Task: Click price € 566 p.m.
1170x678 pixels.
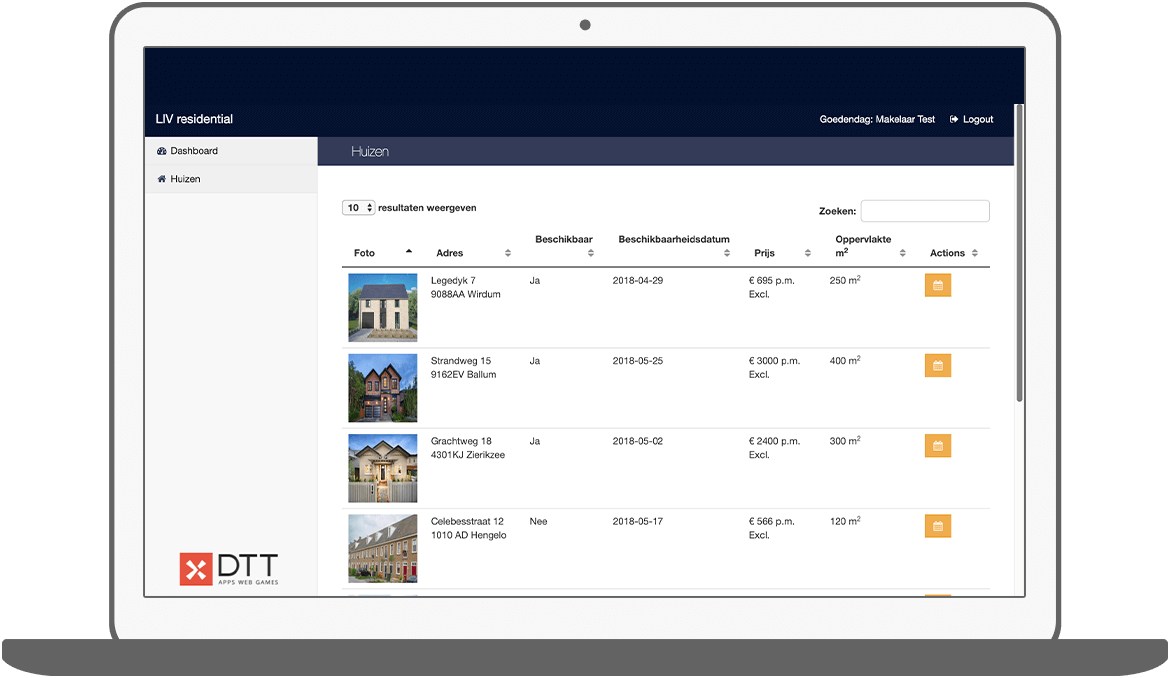Action: 772,521
